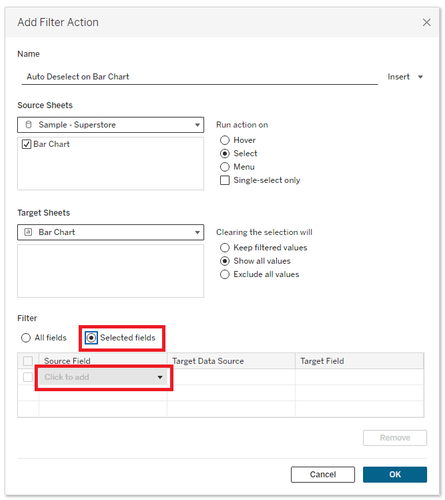Confirm with the OK button
Screen dimensions: 445x500
pyautogui.click(x=395, y=474)
